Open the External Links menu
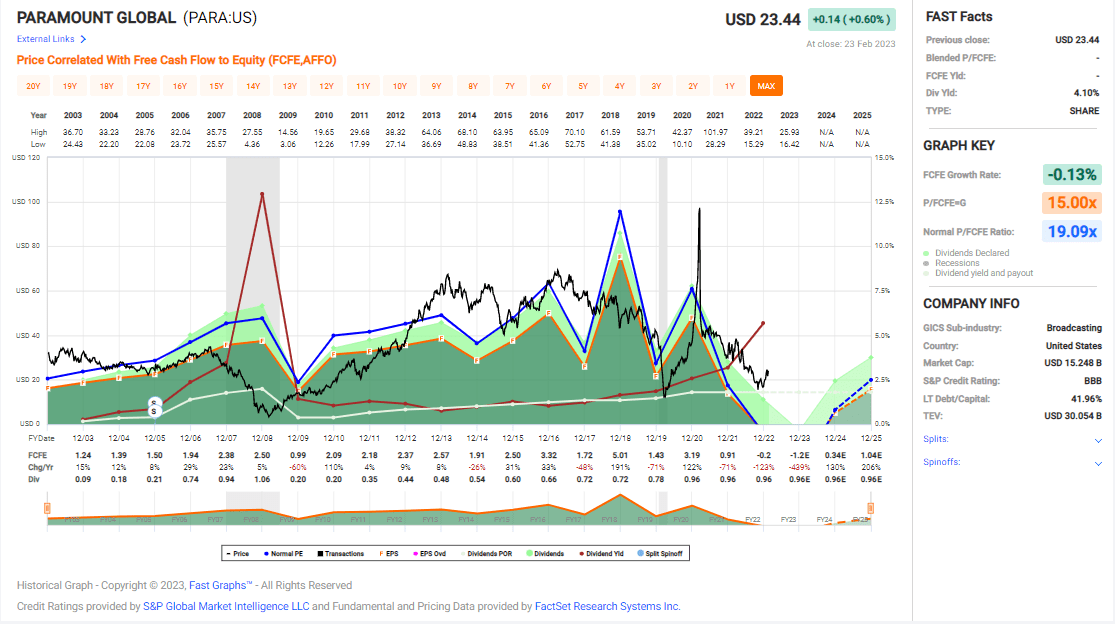This screenshot has width=1115, height=624. click(51, 39)
